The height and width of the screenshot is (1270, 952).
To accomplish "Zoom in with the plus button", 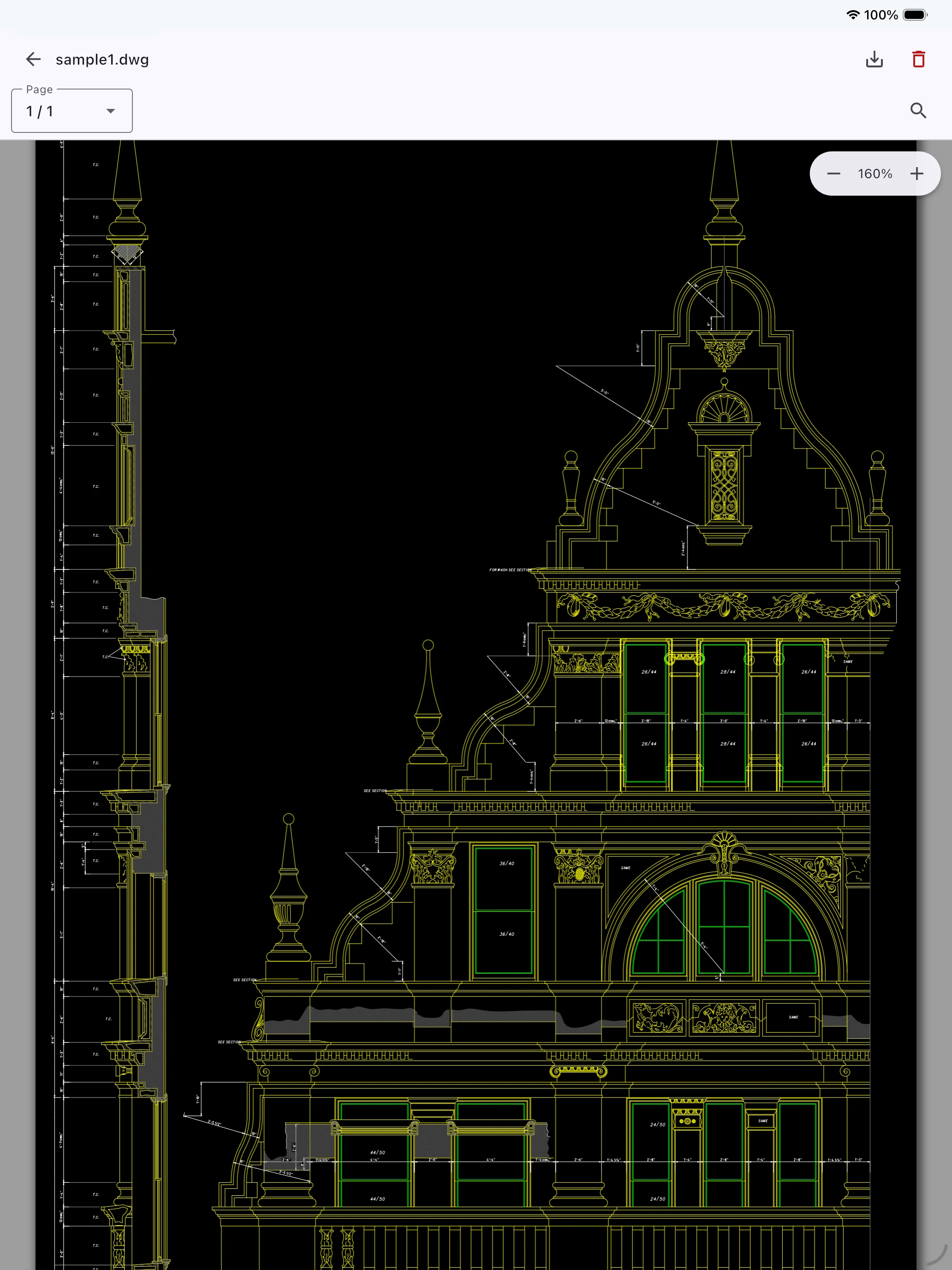I will click(916, 174).
